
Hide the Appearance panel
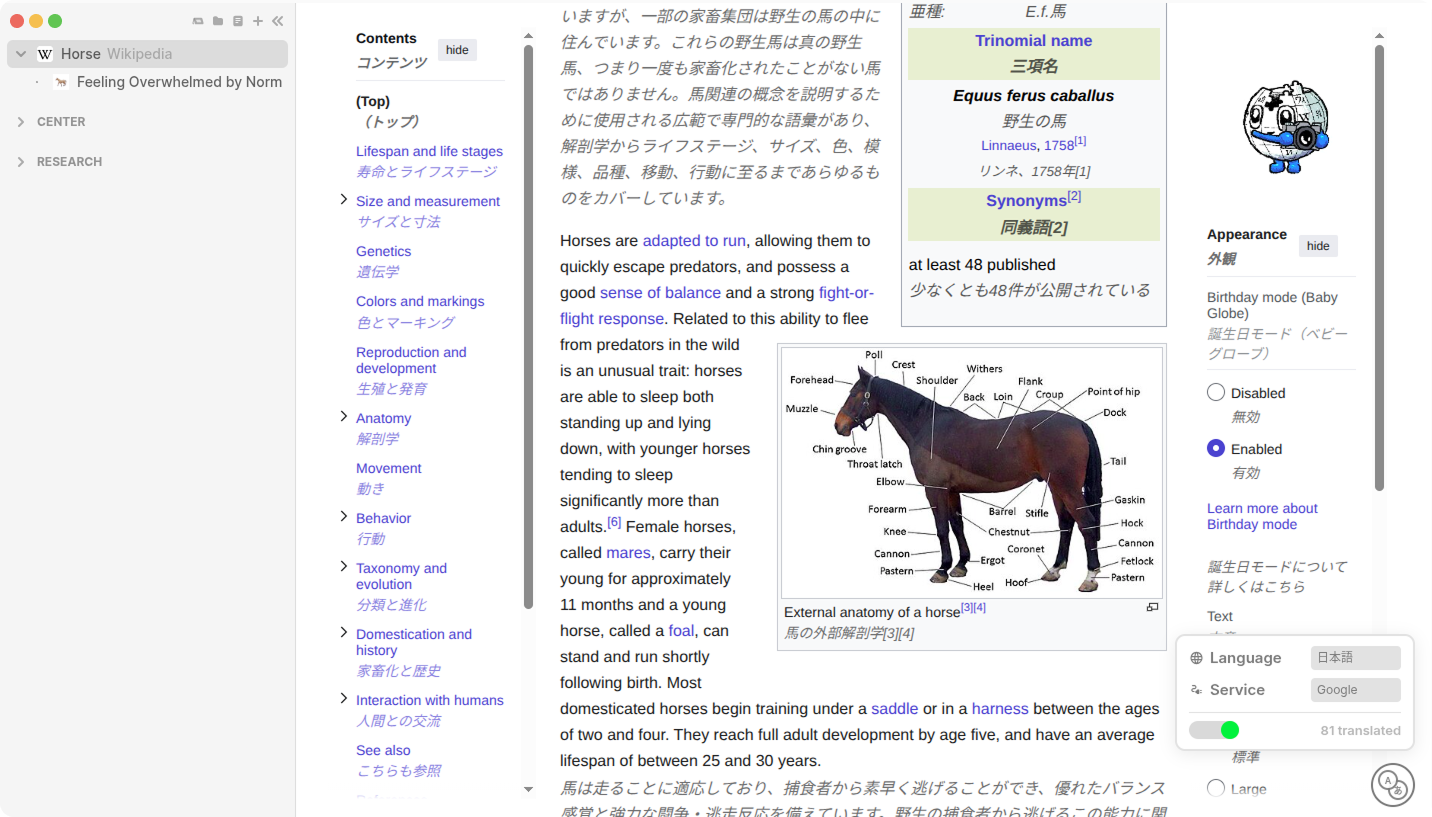coord(1318,246)
